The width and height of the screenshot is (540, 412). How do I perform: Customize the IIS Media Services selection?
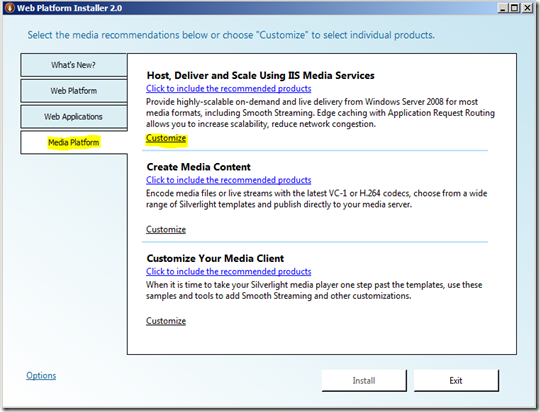point(166,138)
